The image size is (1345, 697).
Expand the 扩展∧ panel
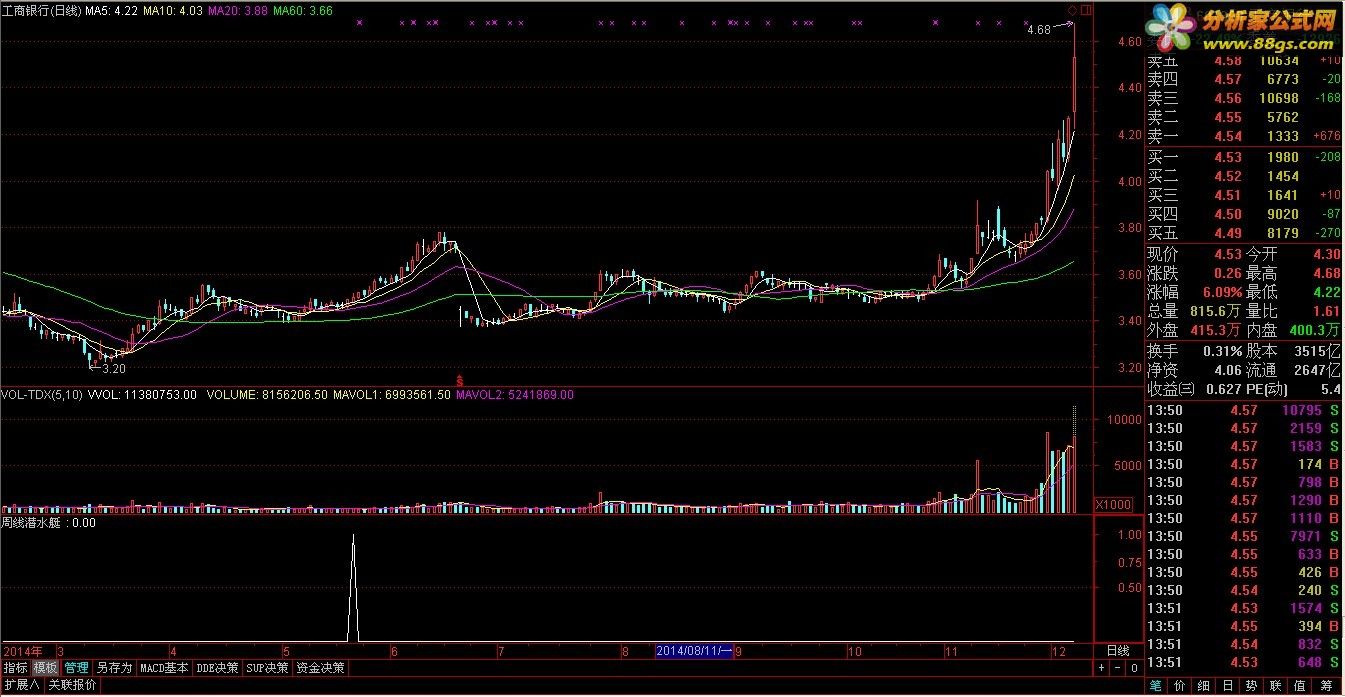pos(21,685)
